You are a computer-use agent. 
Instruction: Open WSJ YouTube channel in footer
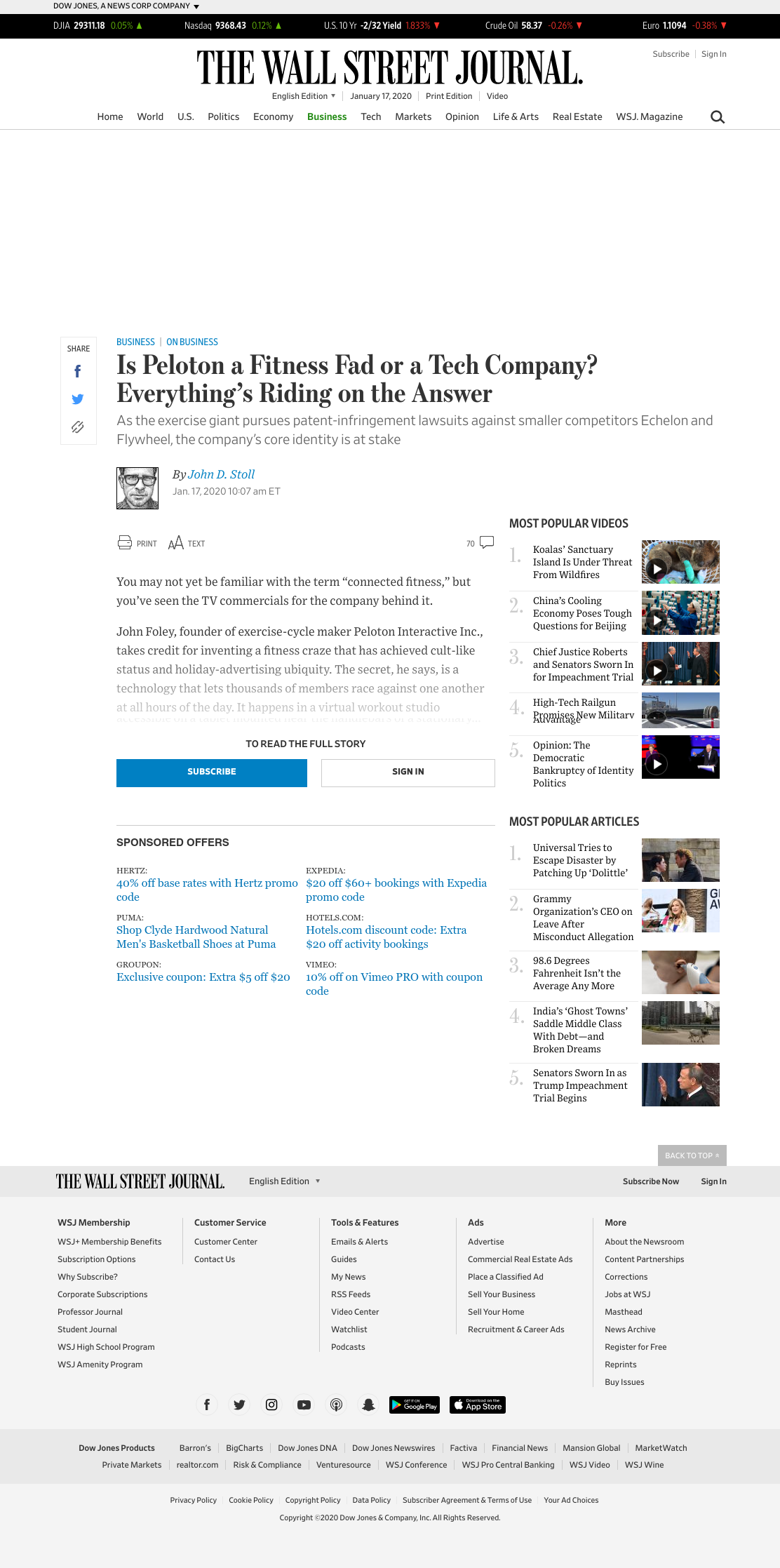point(304,1405)
